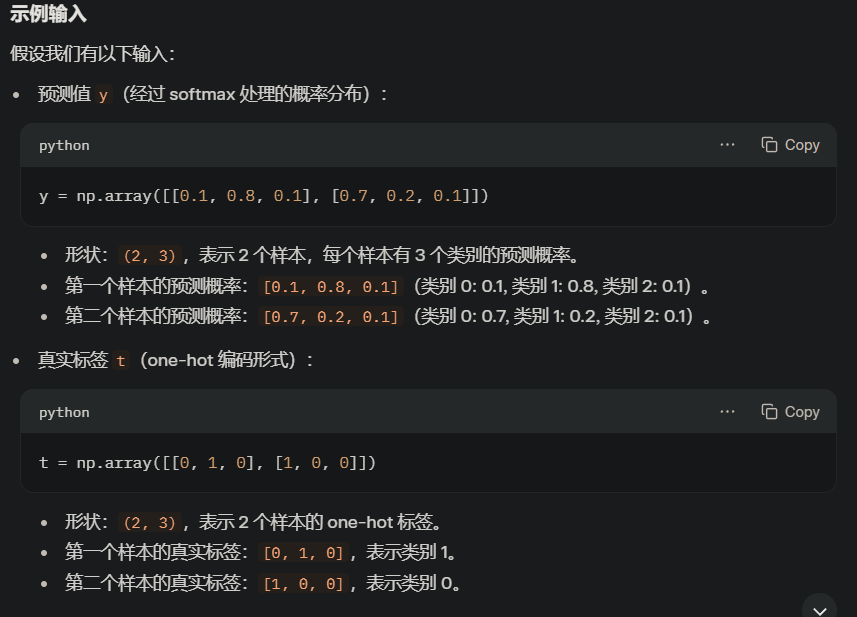
Task: Click the inline code y after 预测值
Action: [x=103, y=95]
